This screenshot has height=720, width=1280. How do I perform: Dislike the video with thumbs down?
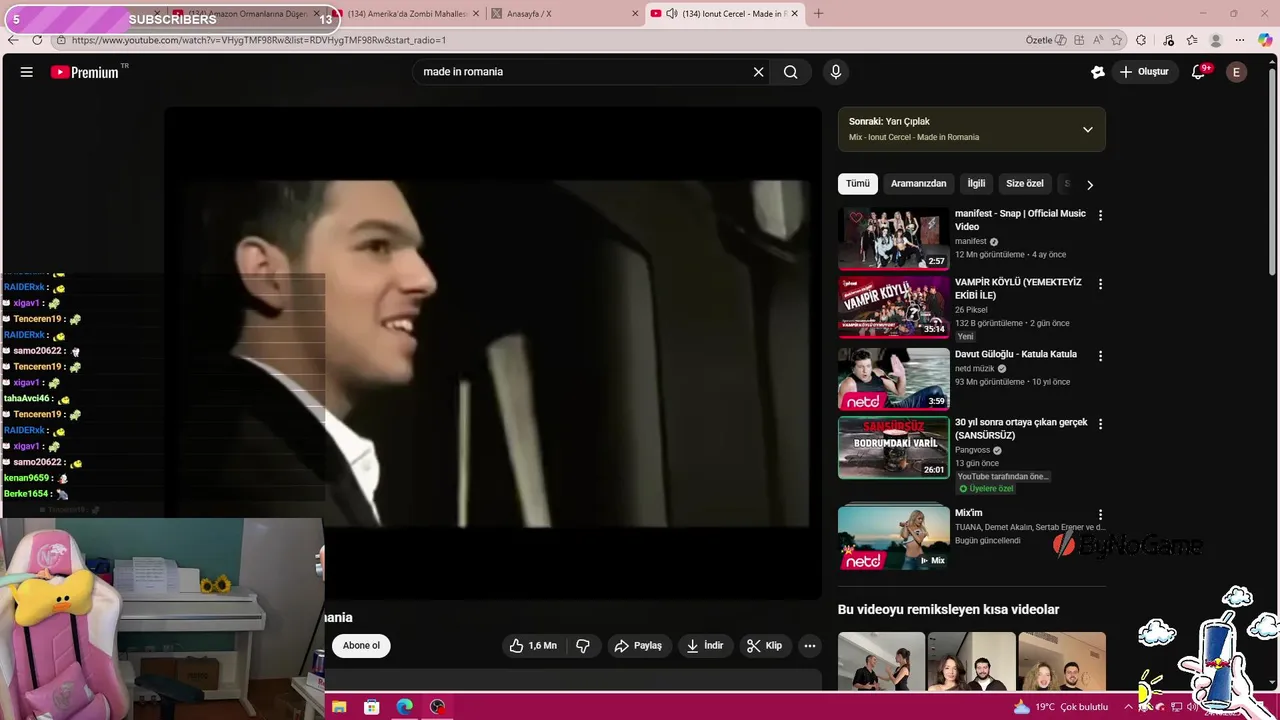tap(583, 646)
